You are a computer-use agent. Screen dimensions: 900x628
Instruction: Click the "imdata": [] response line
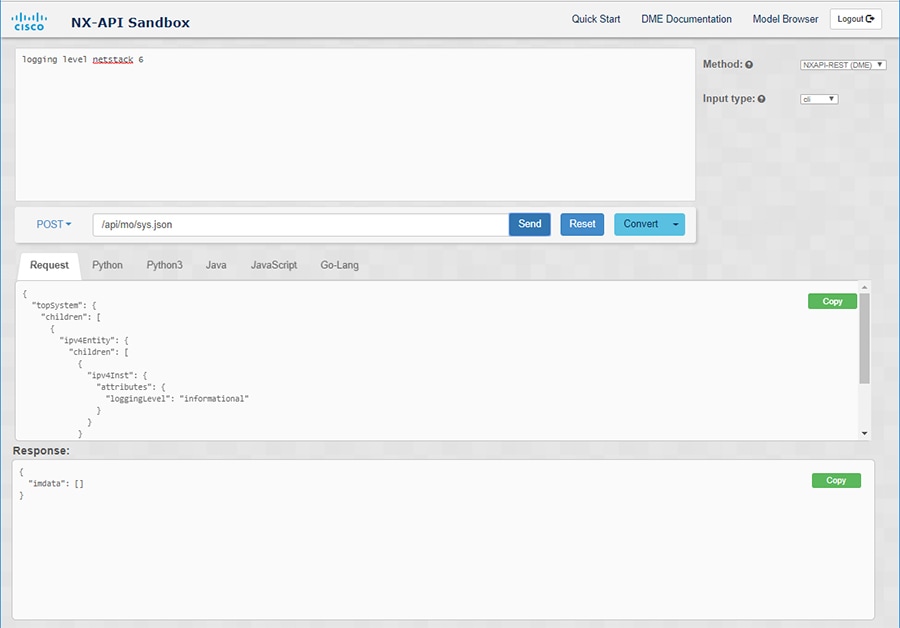point(56,483)
